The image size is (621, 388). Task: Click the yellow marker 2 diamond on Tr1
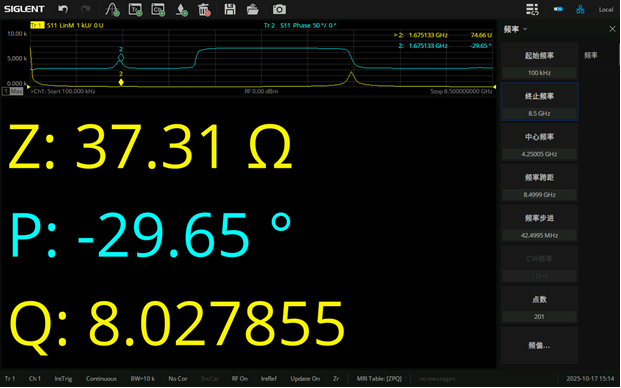[x=121, y=82]
